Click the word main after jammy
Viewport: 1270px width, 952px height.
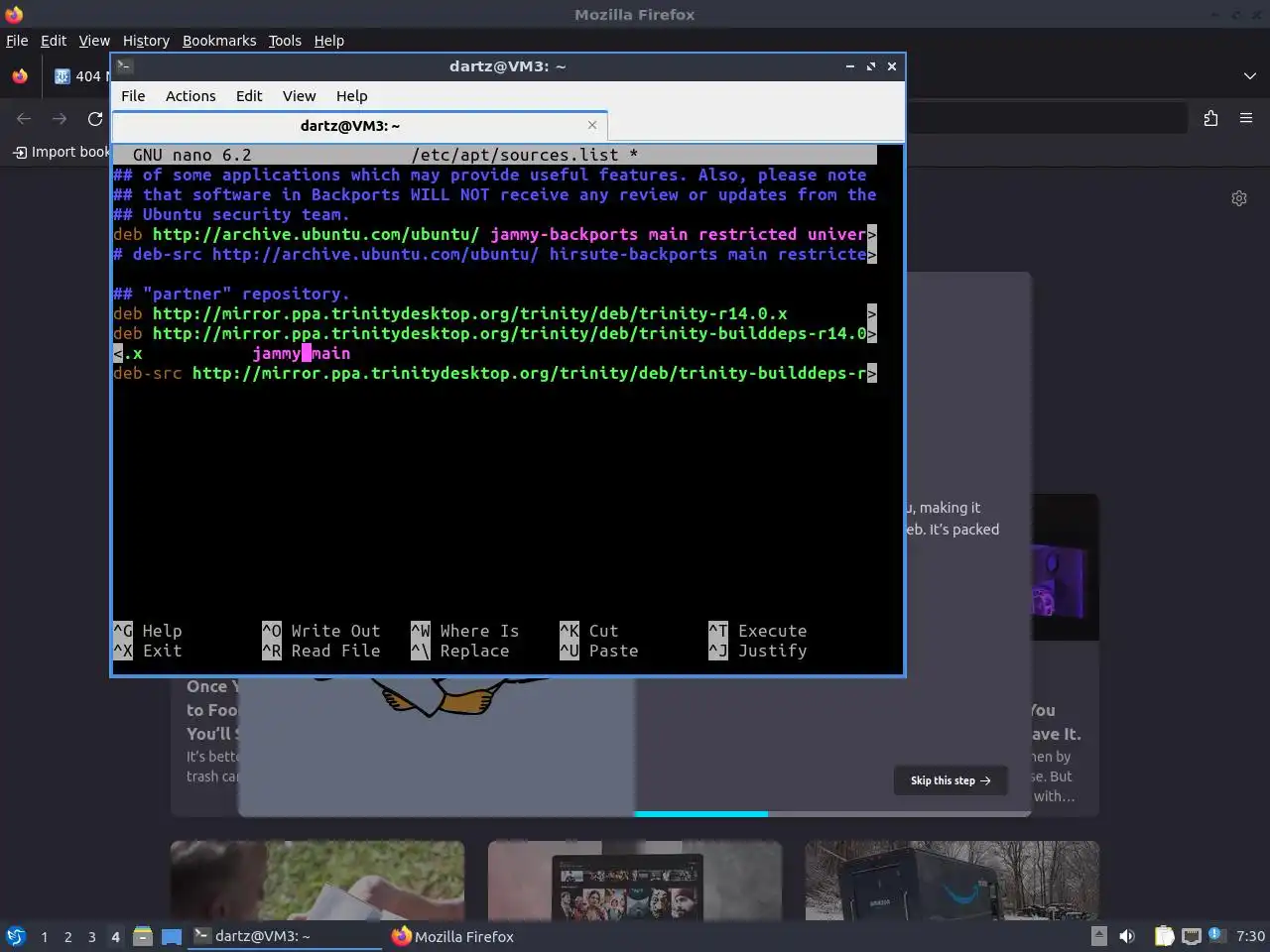tap(330, 353)
